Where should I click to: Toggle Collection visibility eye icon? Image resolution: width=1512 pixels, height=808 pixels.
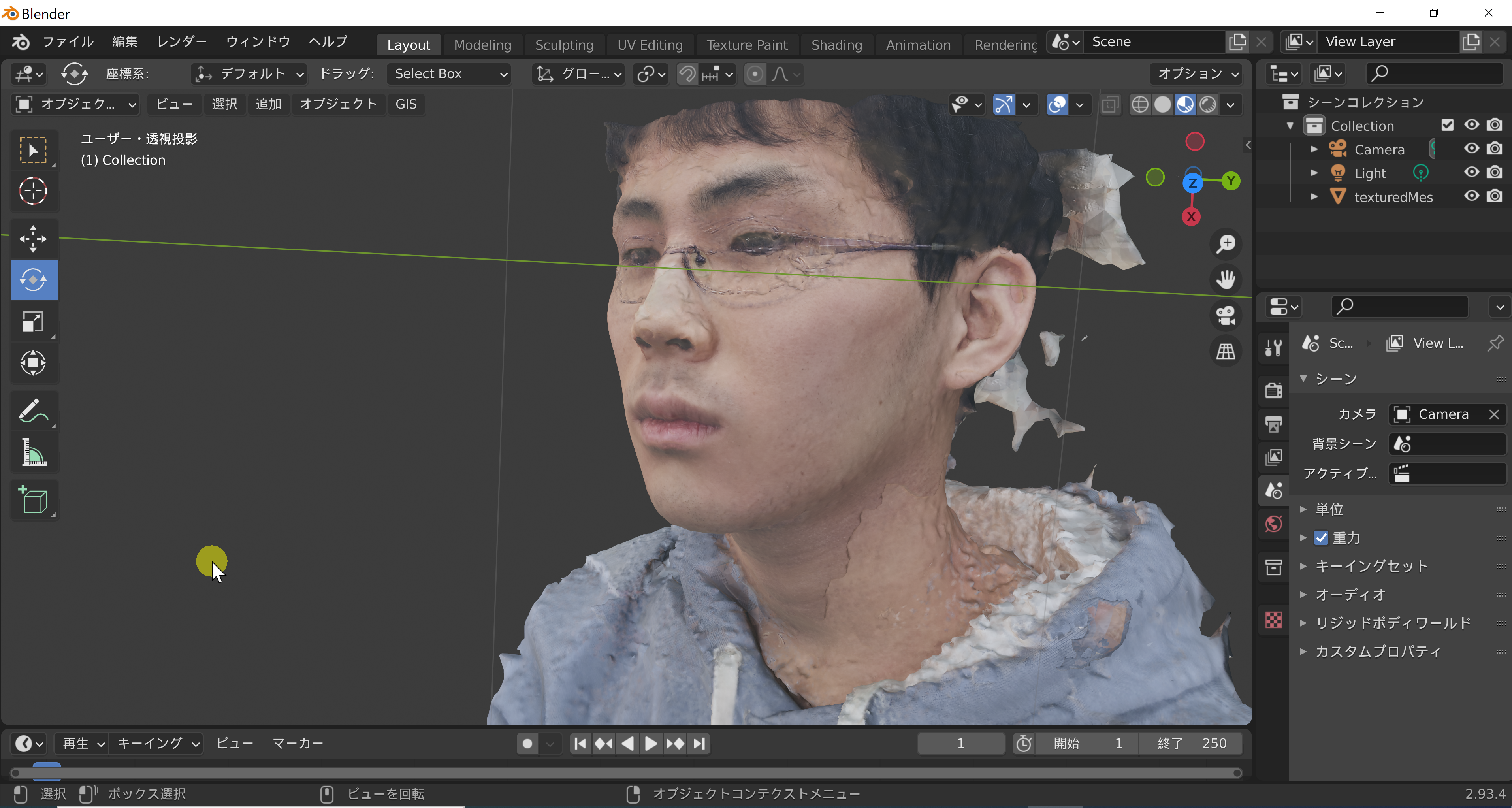(x=1471, y=125)
